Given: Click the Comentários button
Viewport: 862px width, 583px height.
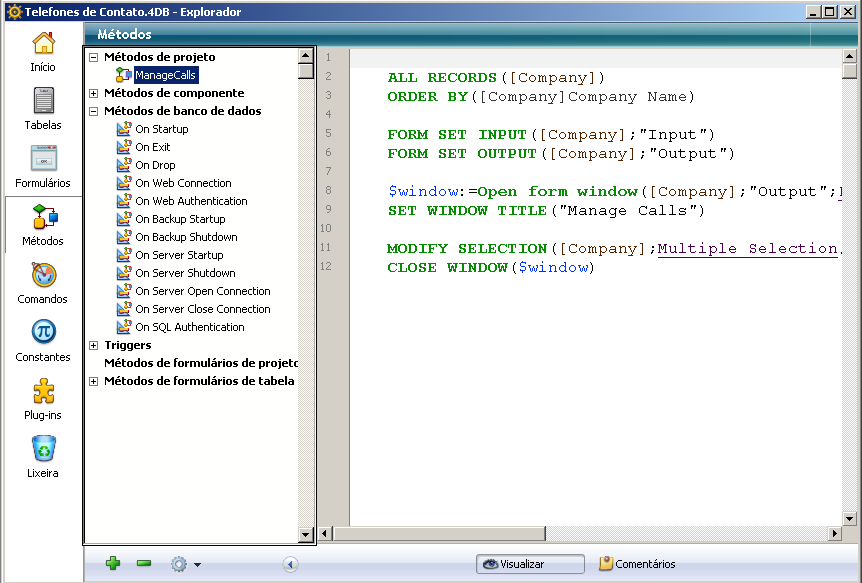Looking at the screenshot, I should coord(637,564).
